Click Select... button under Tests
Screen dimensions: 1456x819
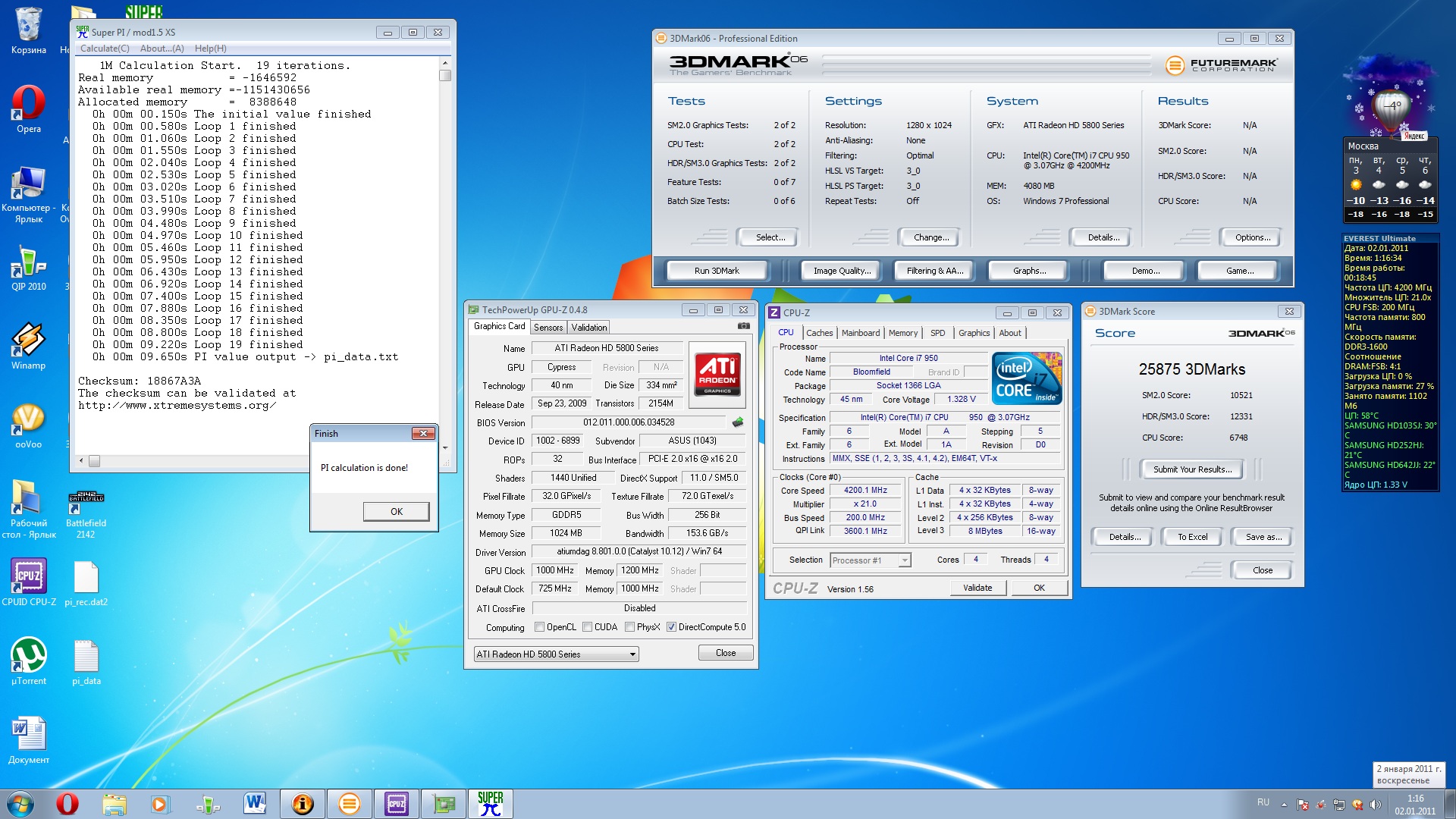(x=770, y=237)
